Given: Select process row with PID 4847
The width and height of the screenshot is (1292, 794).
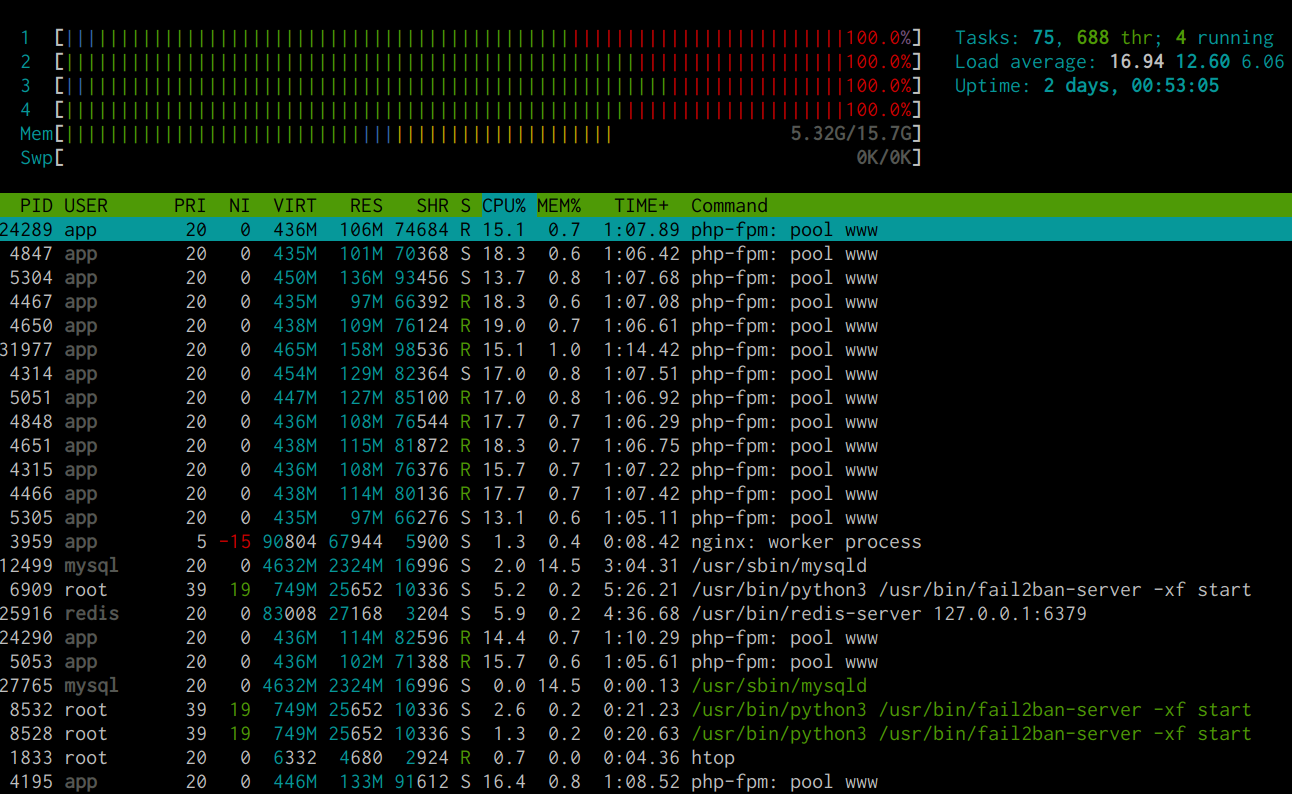Looking at the screenshot, I should (646, 254).
